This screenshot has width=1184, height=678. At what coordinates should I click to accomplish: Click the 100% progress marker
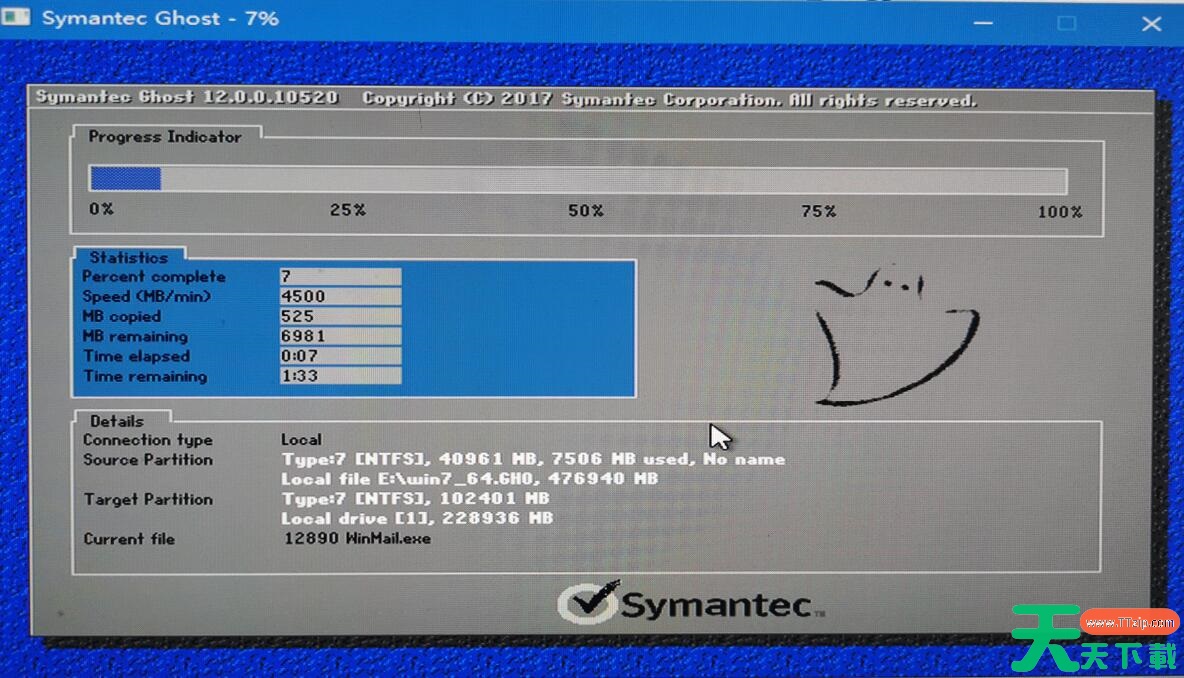tap(1059, 212)
